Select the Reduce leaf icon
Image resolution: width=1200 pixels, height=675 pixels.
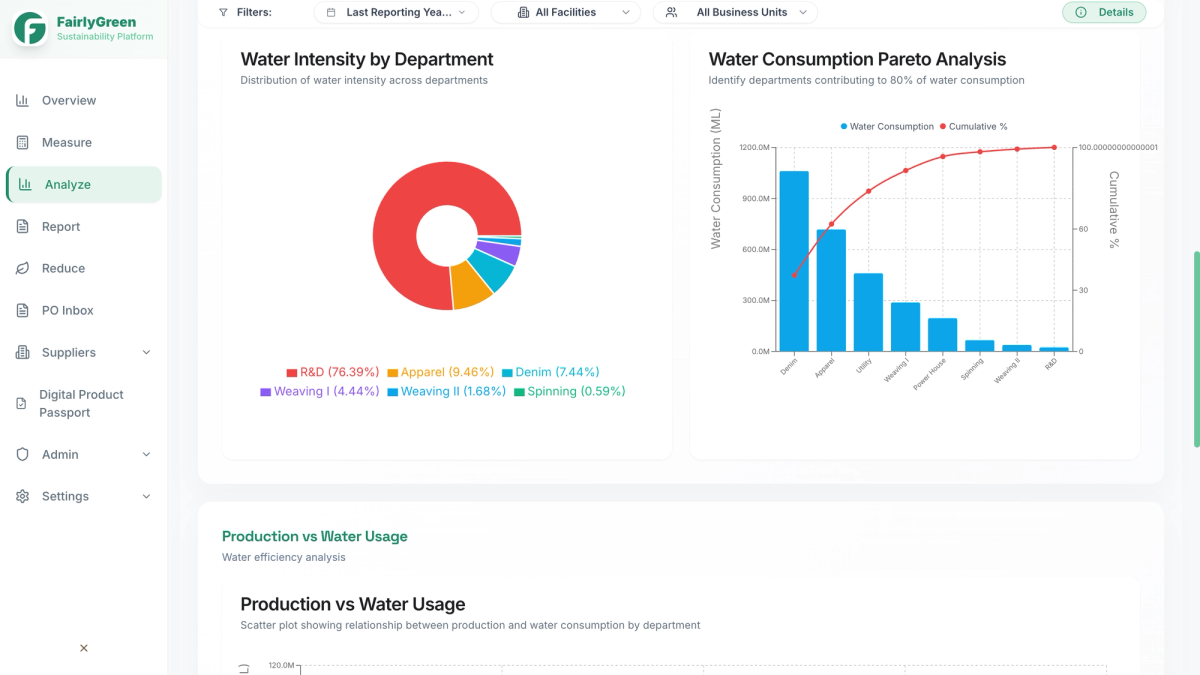click(22, 268)
